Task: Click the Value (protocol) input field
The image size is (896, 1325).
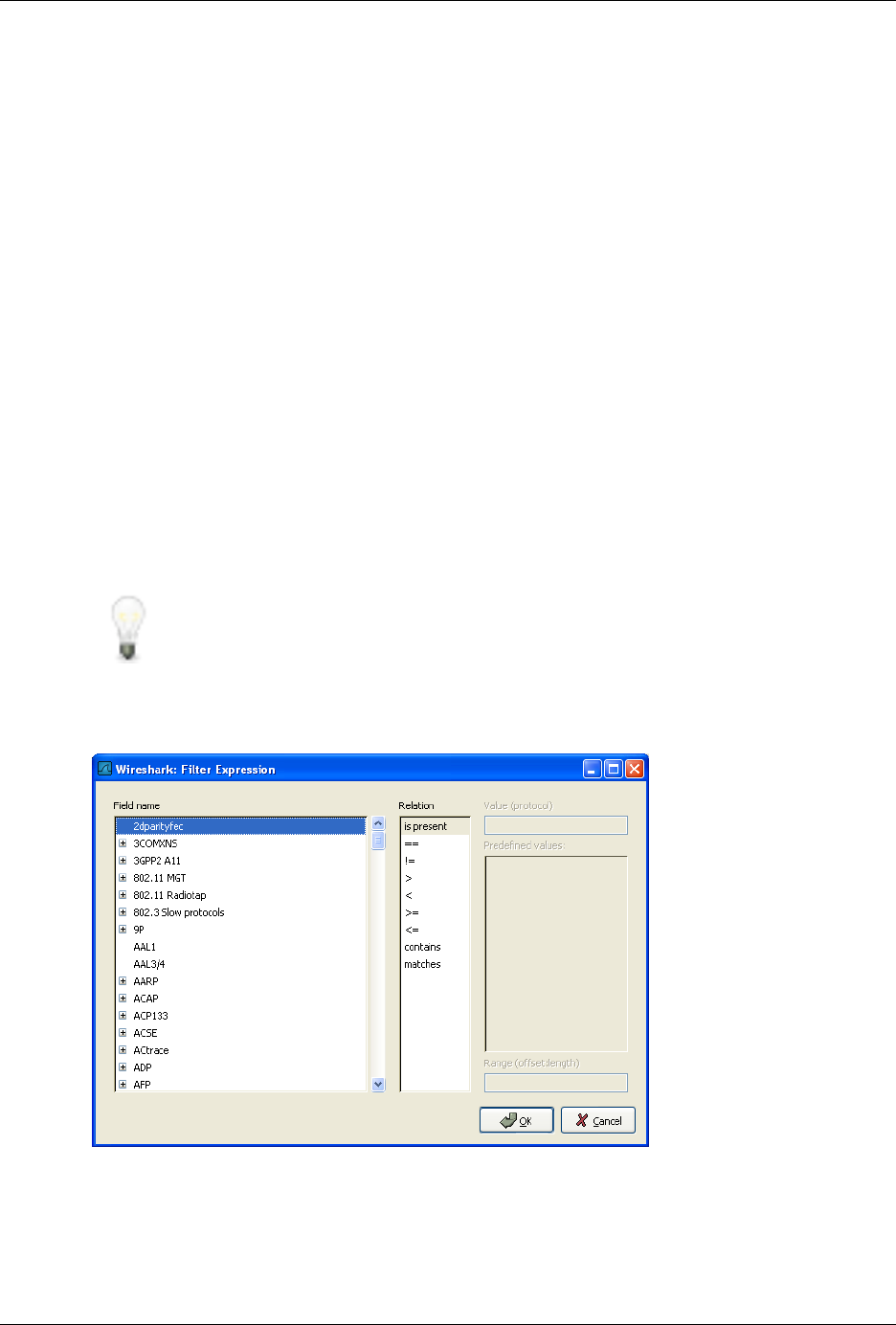Action: (x=556, y=825)
